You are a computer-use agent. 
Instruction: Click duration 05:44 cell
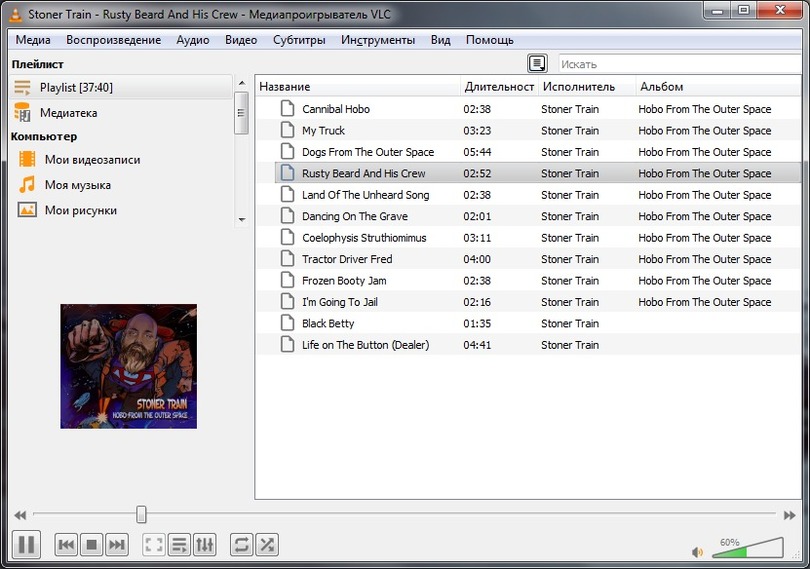(x=477, y=152)
